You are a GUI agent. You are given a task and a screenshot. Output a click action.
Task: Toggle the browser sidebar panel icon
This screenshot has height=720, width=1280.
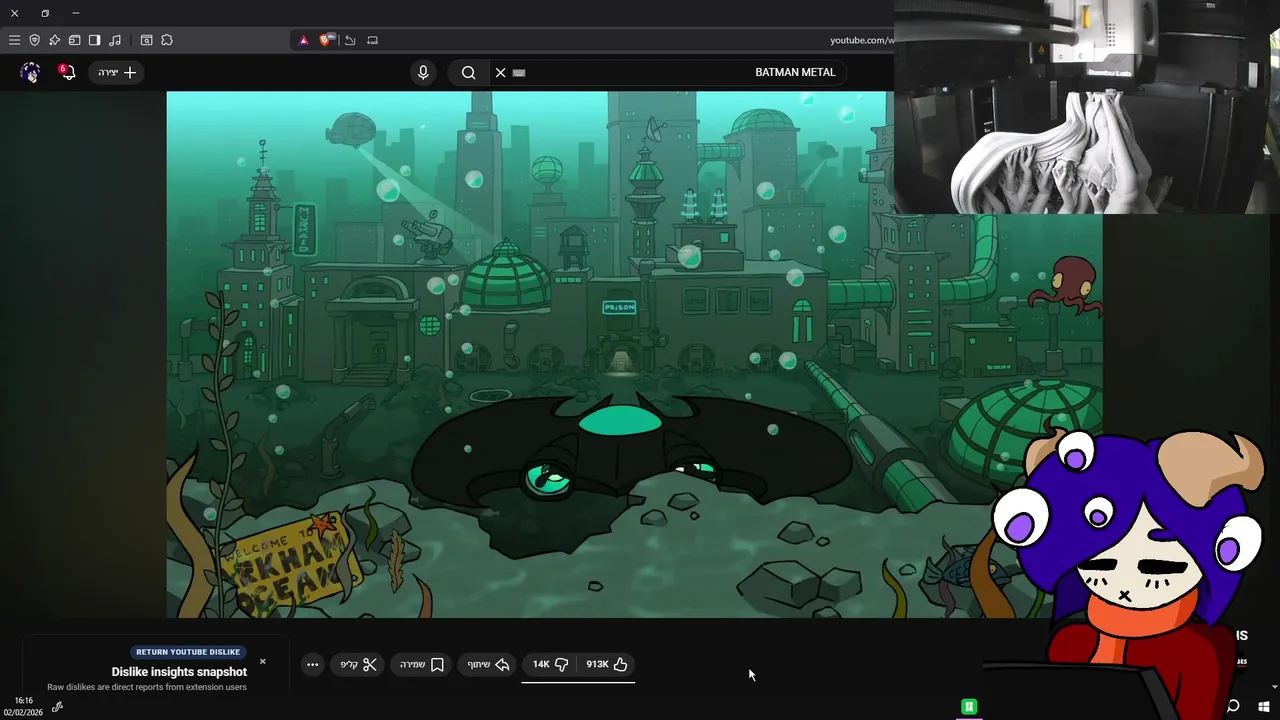click(x=94, y=40)
